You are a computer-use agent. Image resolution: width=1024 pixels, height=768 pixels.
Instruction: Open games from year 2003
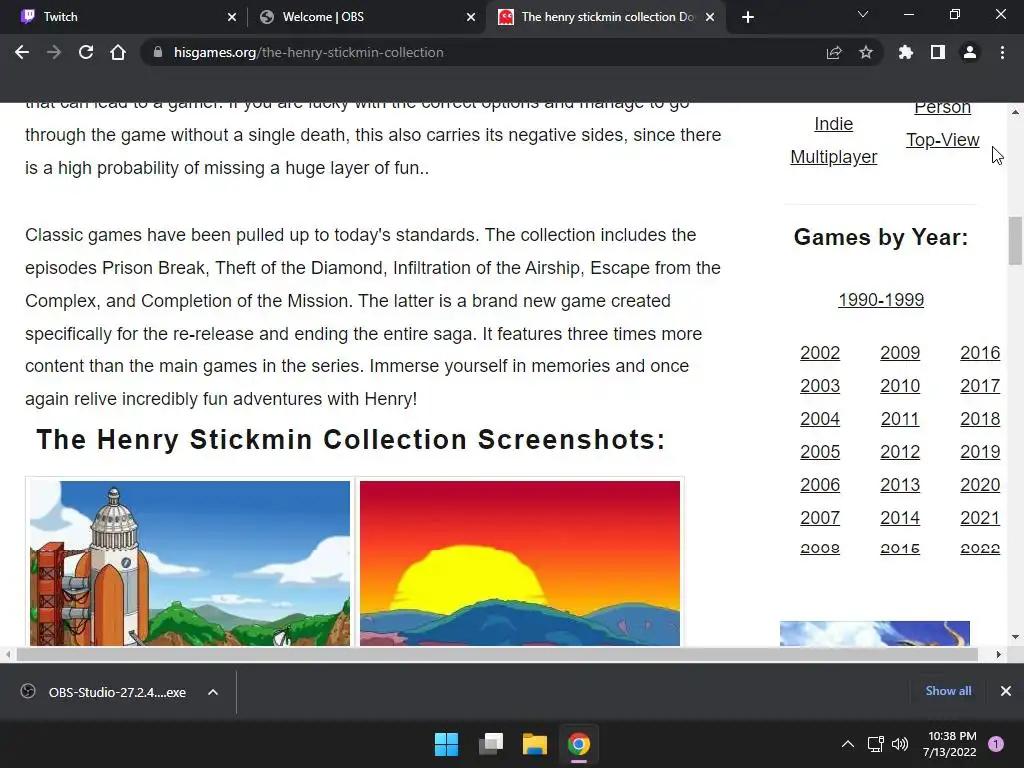[x=820, y=386]
